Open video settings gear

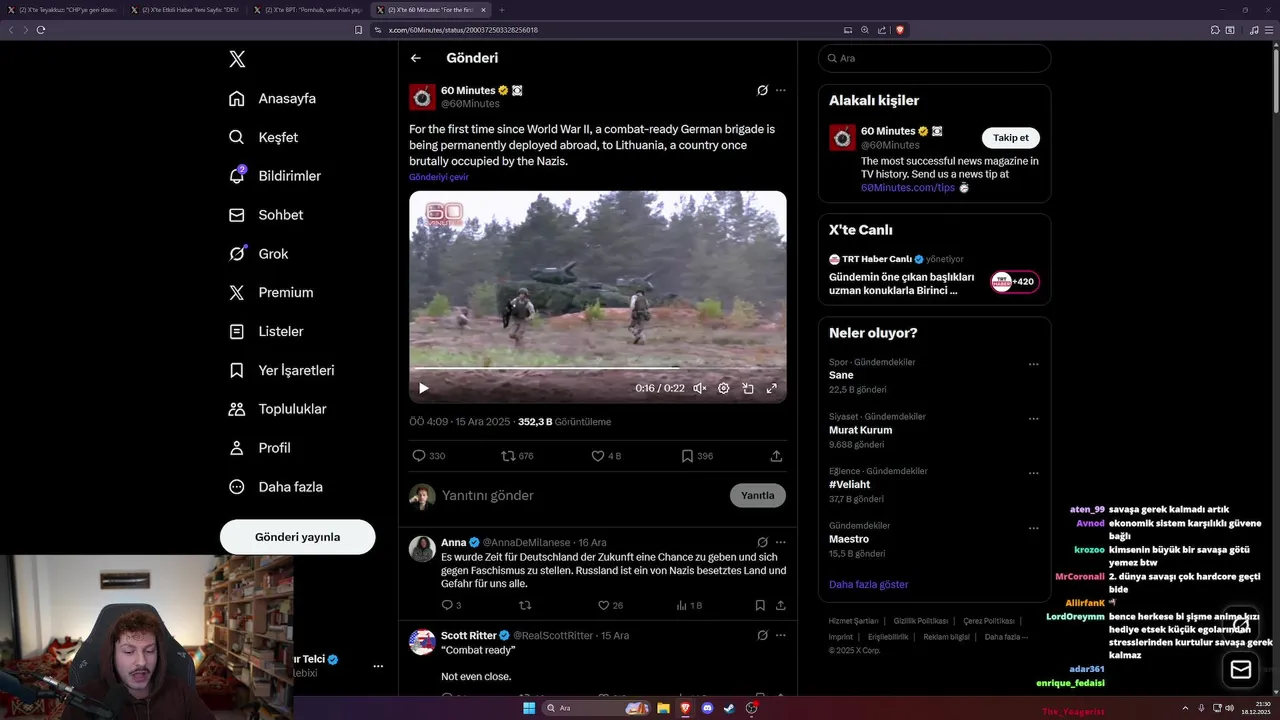click(x=724, y=388)
